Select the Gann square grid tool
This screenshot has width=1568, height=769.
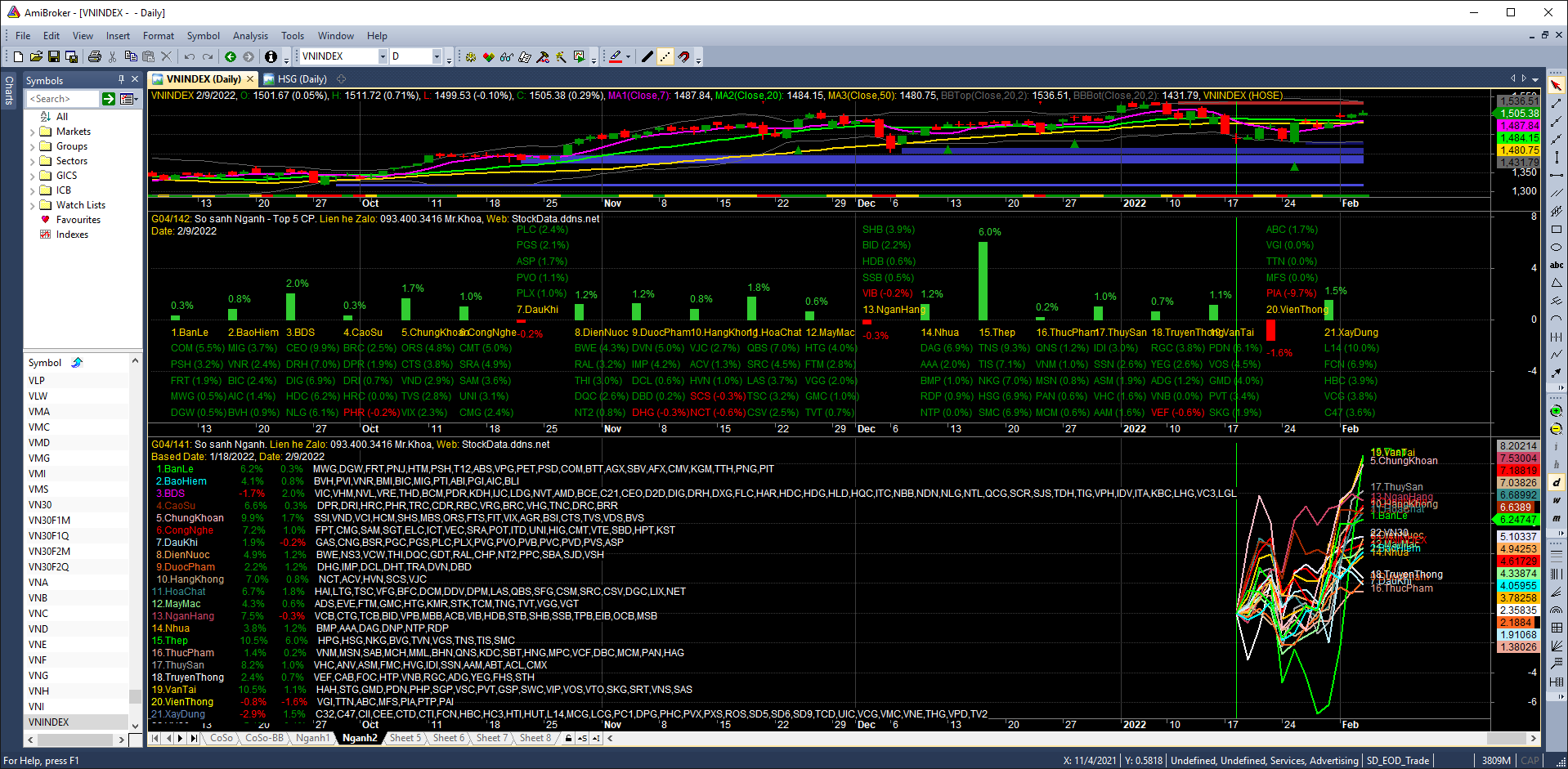pyautogui.click(x=1557, y=628)
